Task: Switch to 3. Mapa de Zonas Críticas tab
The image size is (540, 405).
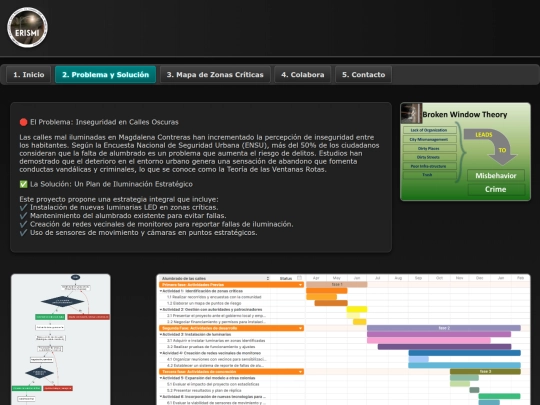Action: (215, 75)
